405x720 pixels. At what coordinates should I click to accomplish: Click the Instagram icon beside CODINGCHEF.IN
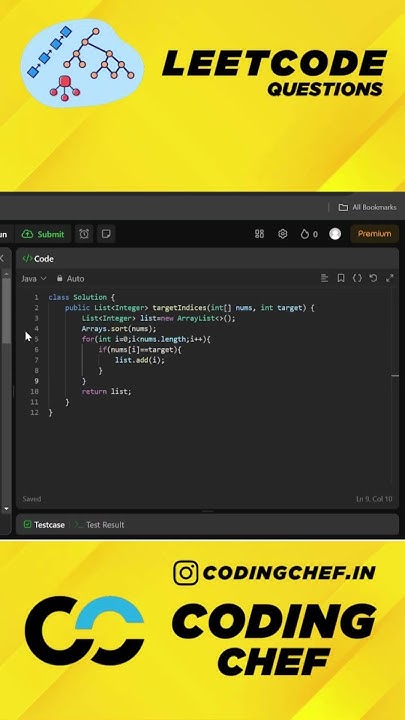(186, 573)
